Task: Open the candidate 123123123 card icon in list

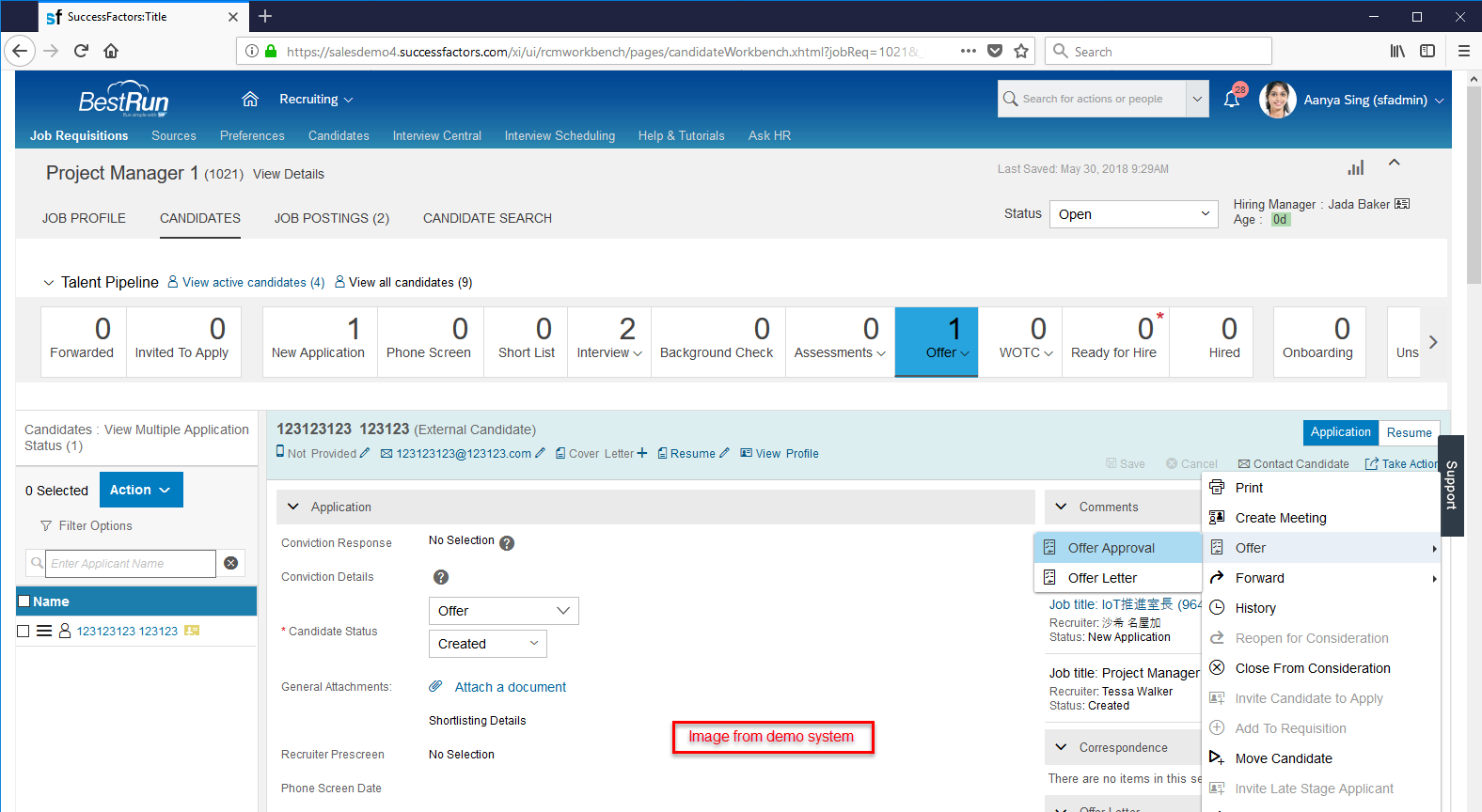Action: [x=192, y=631]
